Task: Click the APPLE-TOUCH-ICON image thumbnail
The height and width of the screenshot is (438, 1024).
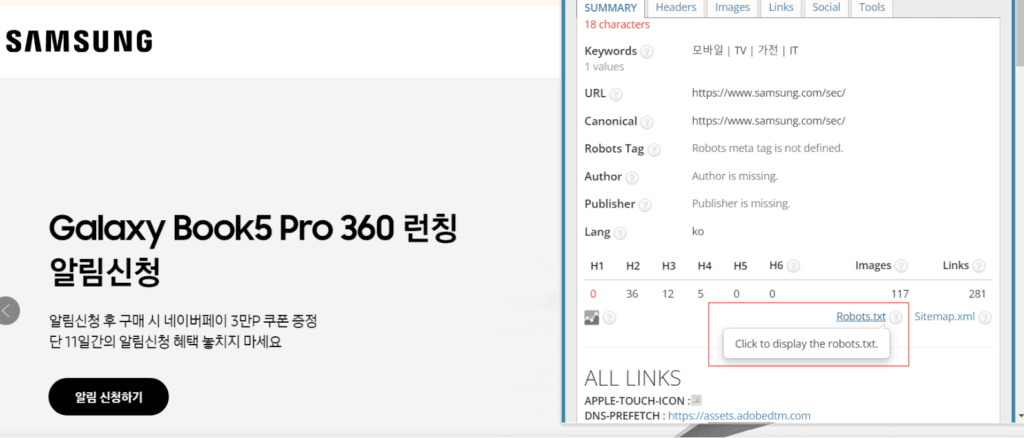Action: (696, 400)
